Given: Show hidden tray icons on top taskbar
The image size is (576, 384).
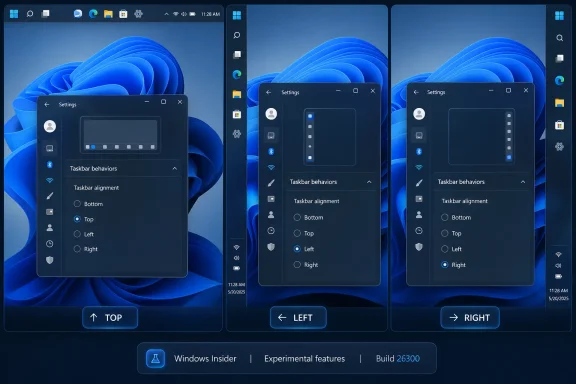Looking at the screenshot, I should coord(166,14).
